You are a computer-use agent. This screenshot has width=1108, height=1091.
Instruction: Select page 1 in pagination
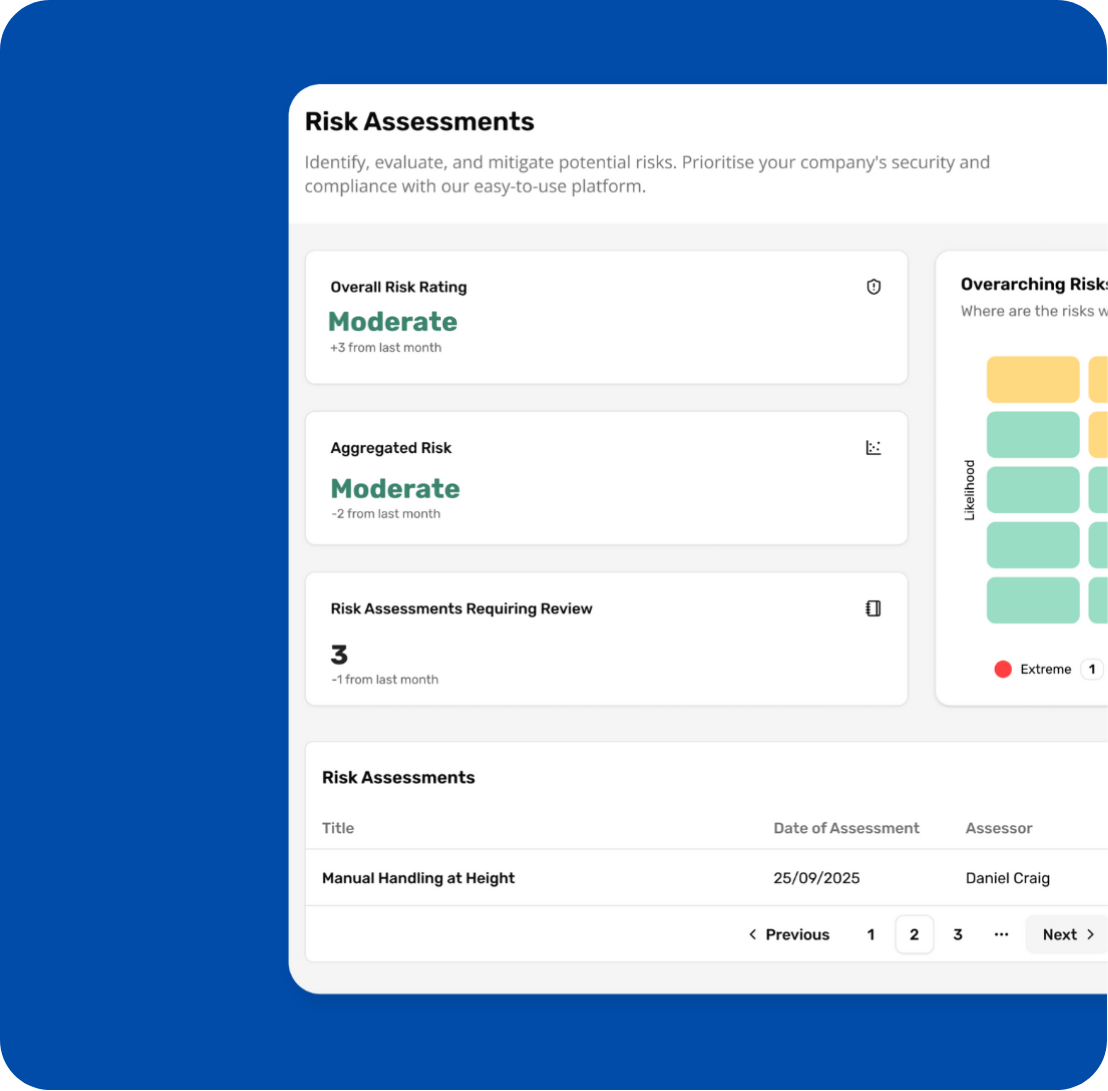click(x=870, y=934)
